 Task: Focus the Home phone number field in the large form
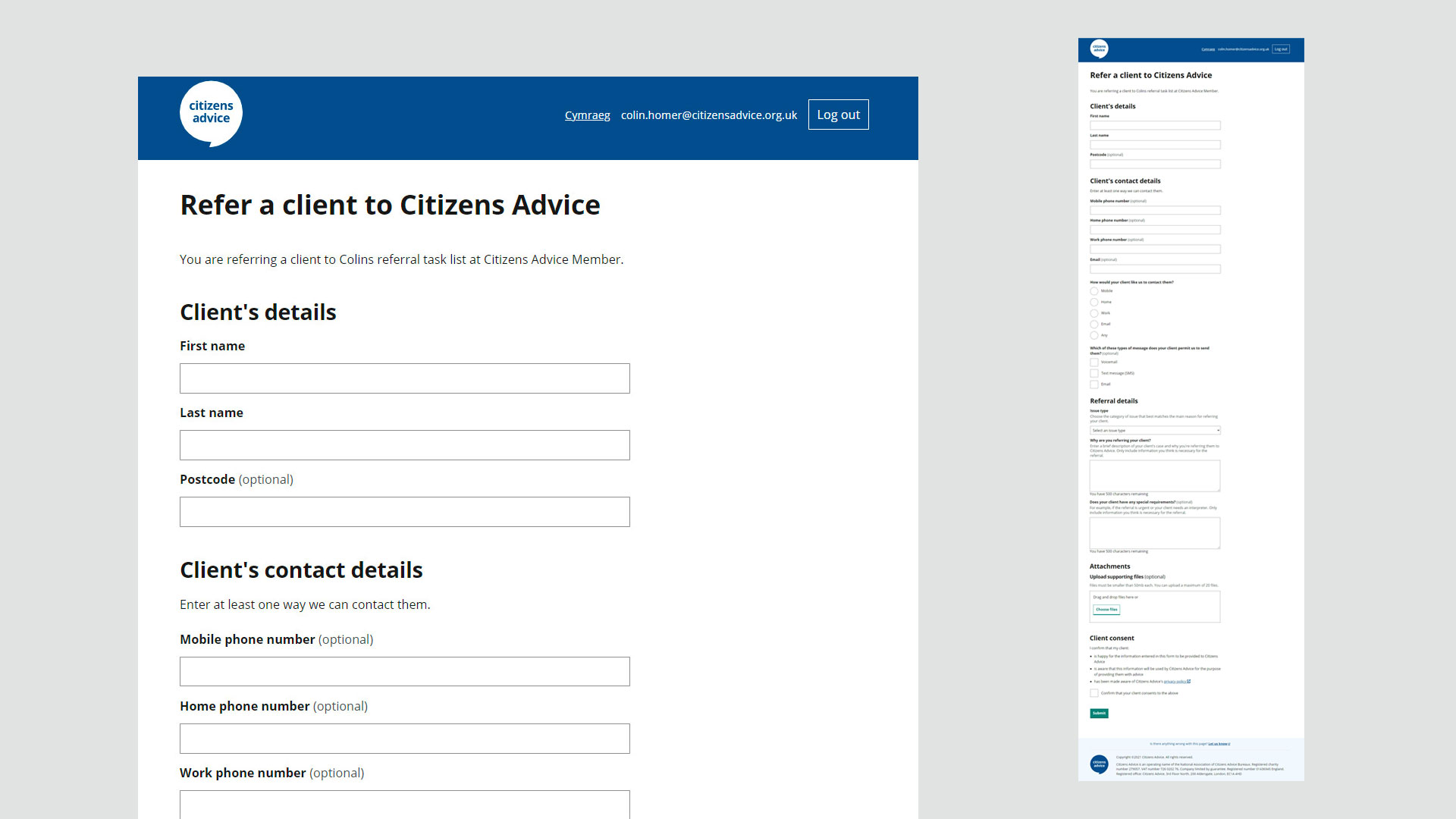(x=405, y=739)
